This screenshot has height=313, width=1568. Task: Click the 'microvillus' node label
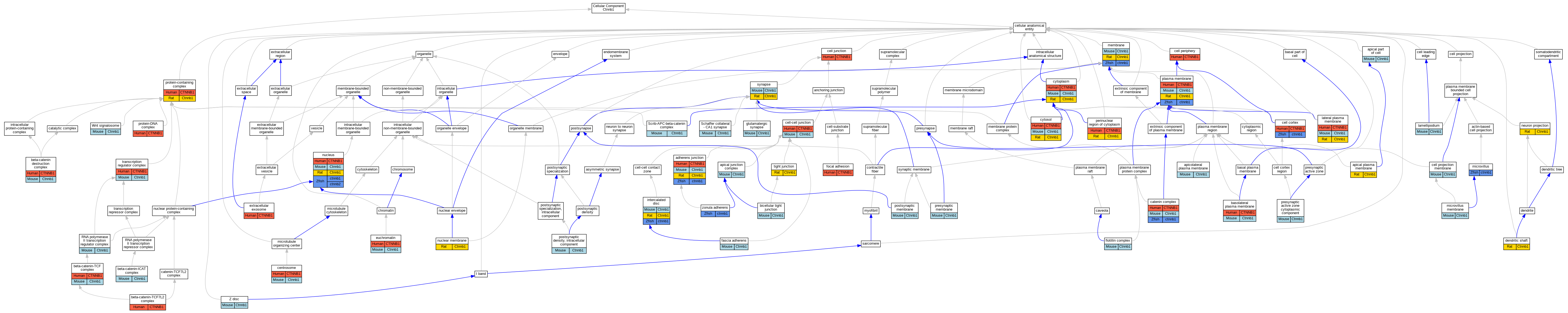pos(1480,166)
